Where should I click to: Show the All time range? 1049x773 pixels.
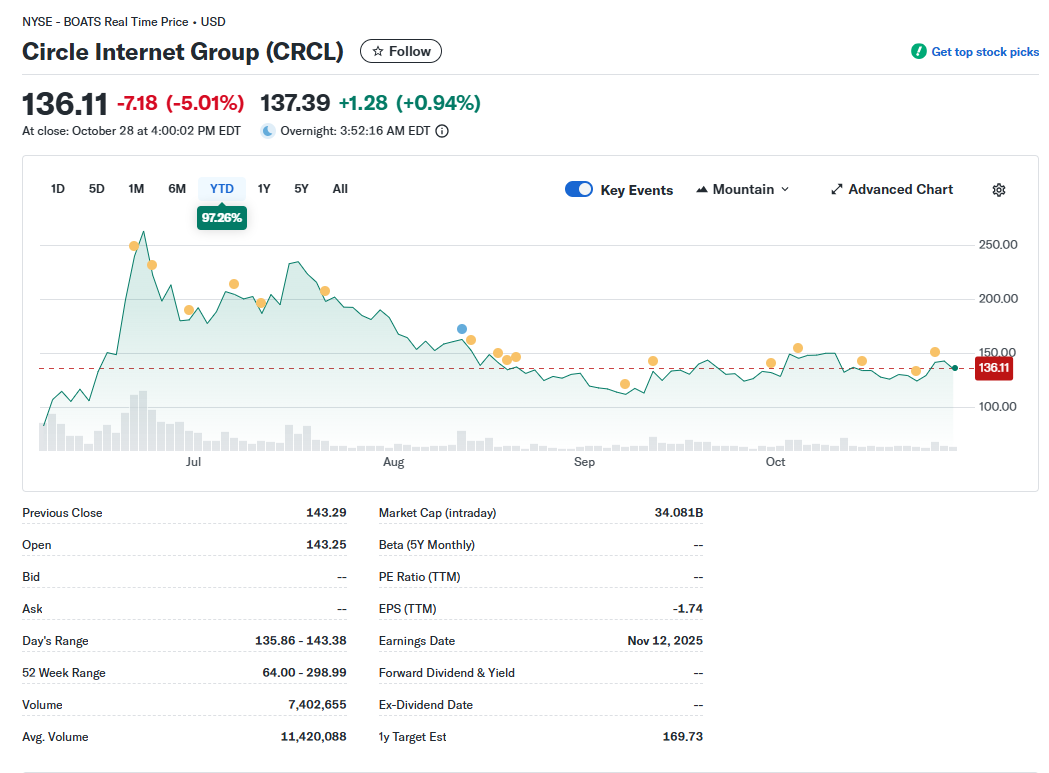tap(340, 189)
